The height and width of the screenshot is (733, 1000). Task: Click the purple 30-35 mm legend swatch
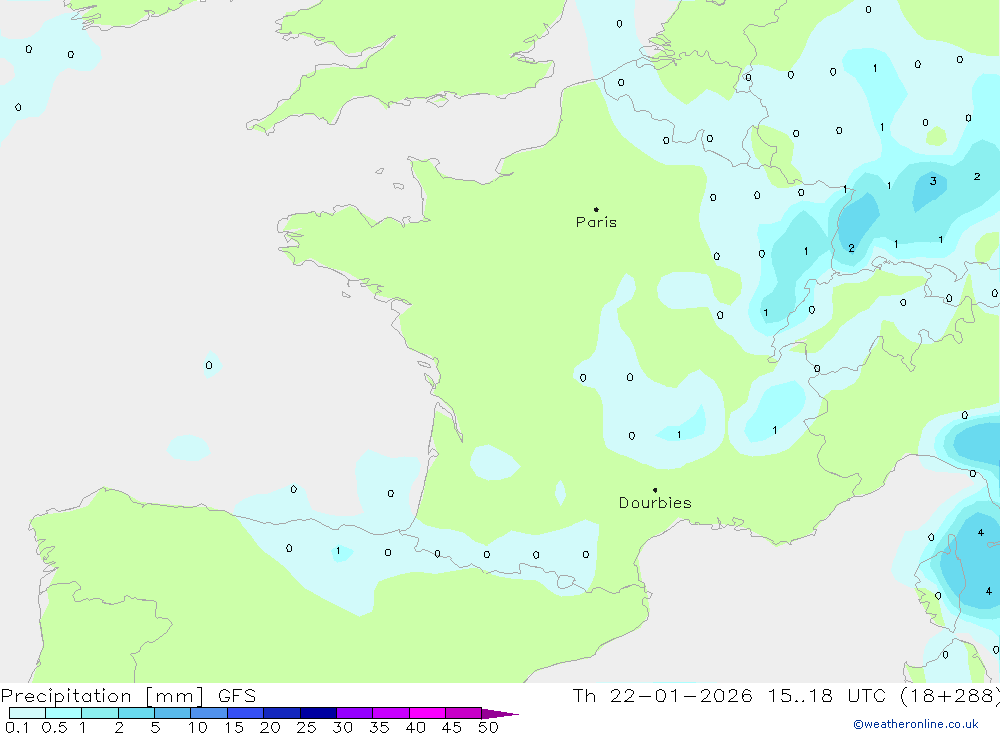pyautogui.click(x=354, y=713)
